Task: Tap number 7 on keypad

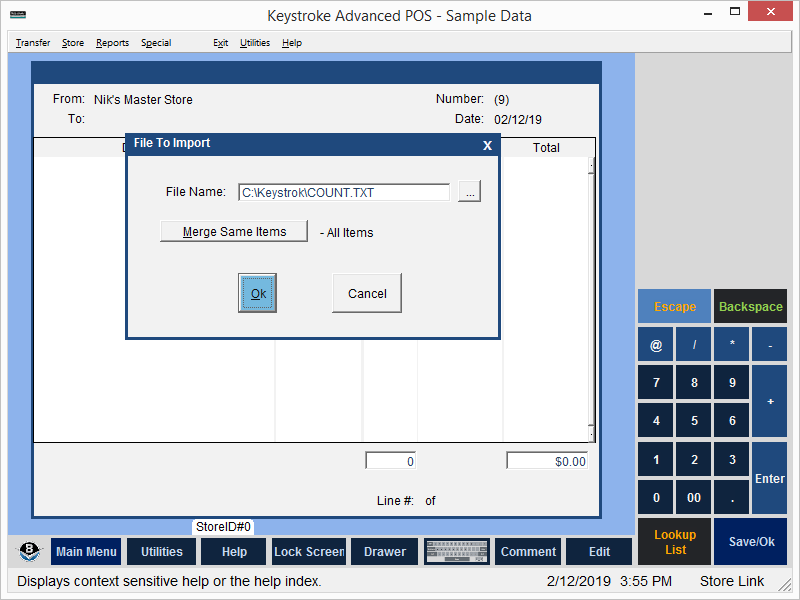Action: pyautogui.click(x=656, y=382)
